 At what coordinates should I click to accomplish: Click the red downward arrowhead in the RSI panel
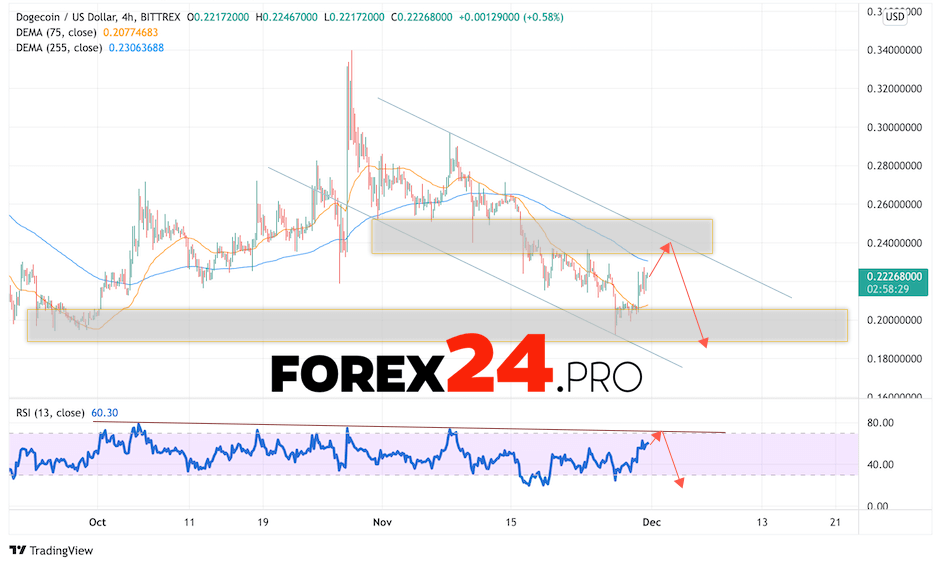coord(680,483)
